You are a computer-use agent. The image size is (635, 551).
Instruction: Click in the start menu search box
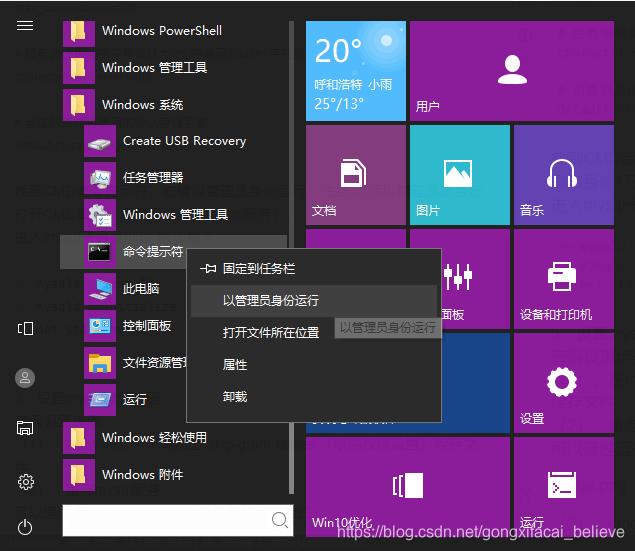point(178,520)
